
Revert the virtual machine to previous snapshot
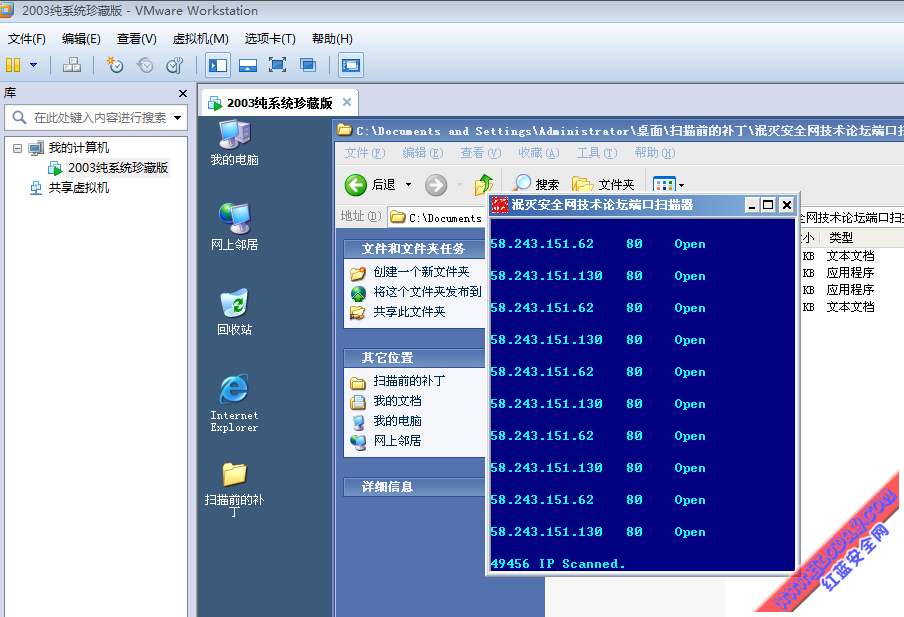click(145, 65)
